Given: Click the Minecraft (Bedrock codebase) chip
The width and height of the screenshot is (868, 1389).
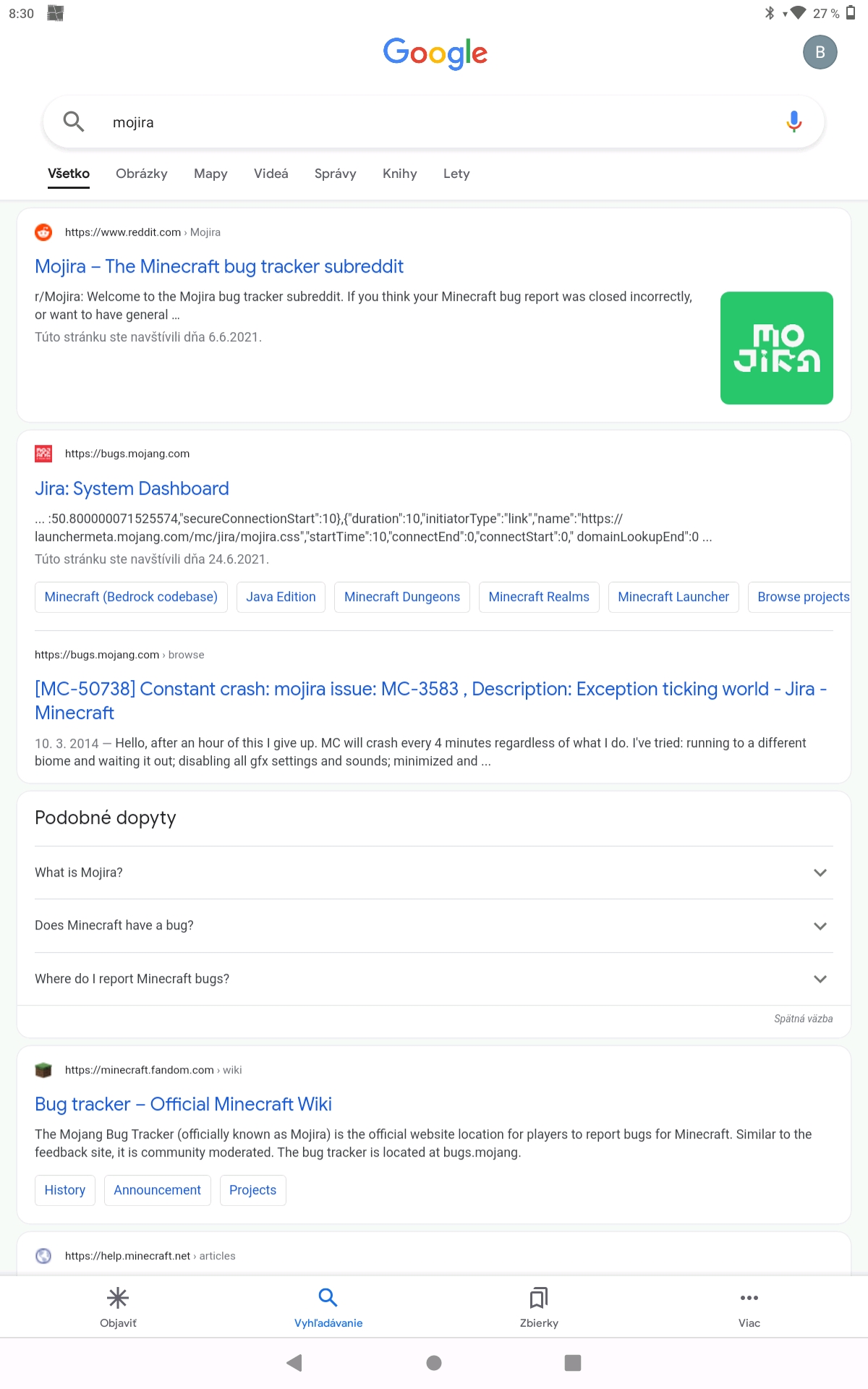Looking at the screenshot, I should (x=131, y=597).
